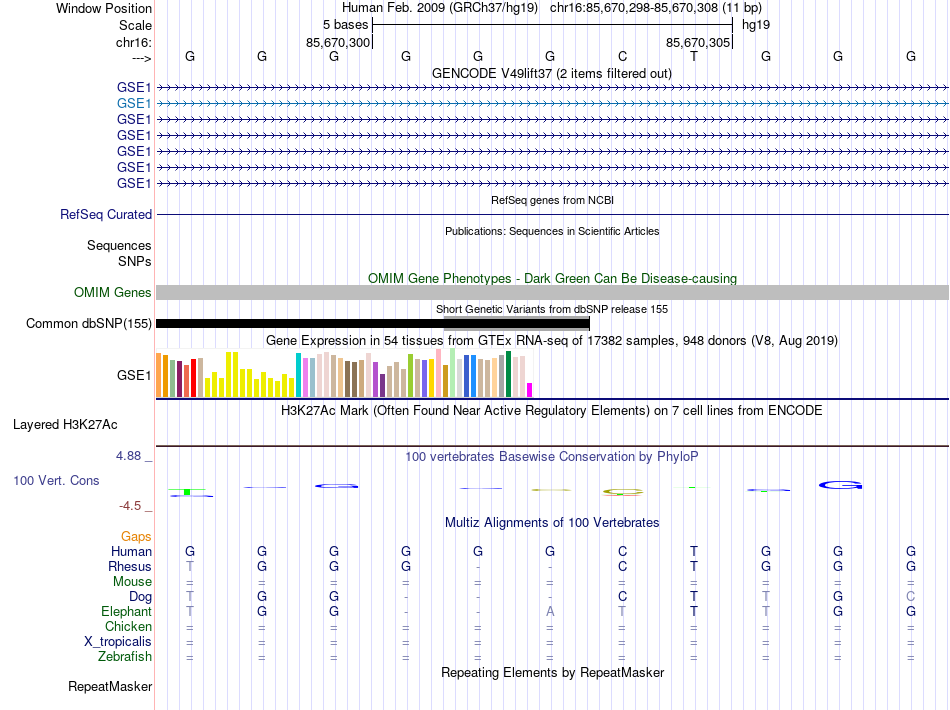
Task: Open the Repeating Elements by RepeatMasker title
Action: pos(552,672)
